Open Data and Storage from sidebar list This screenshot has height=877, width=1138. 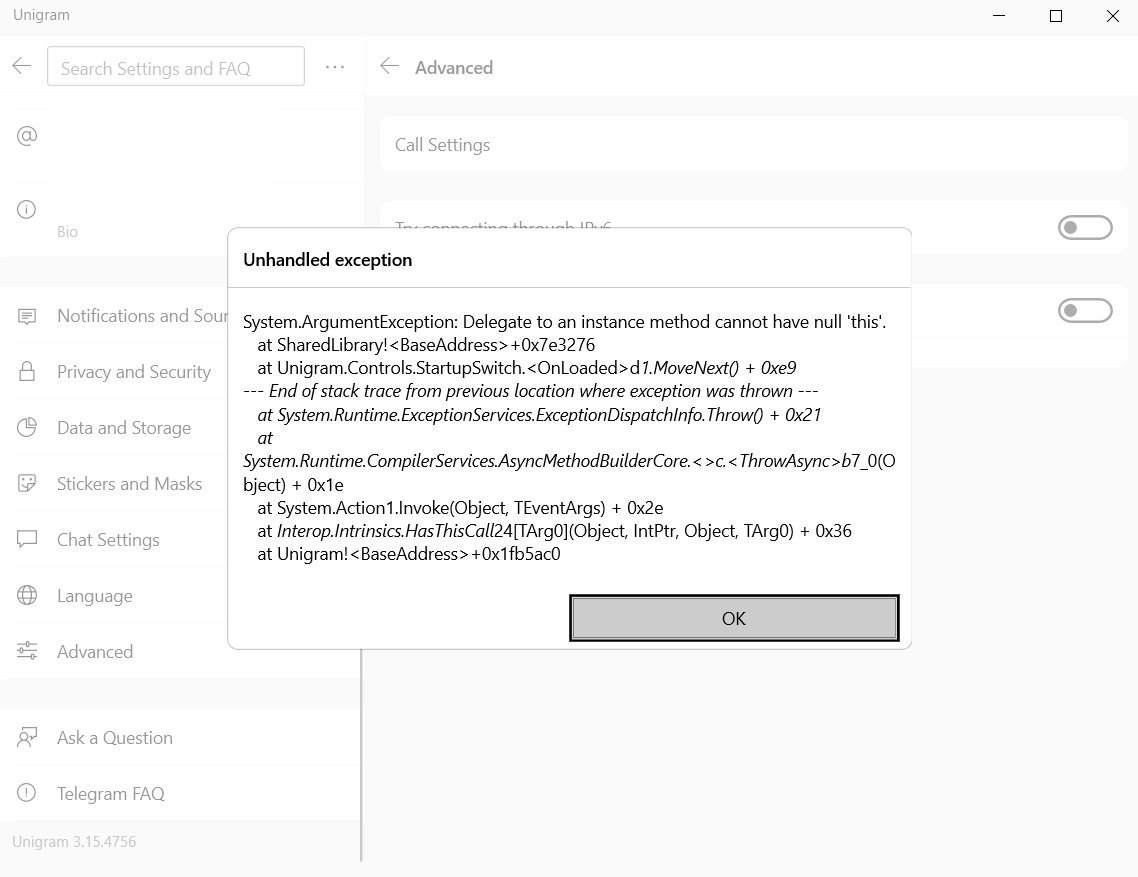(124, 427)
